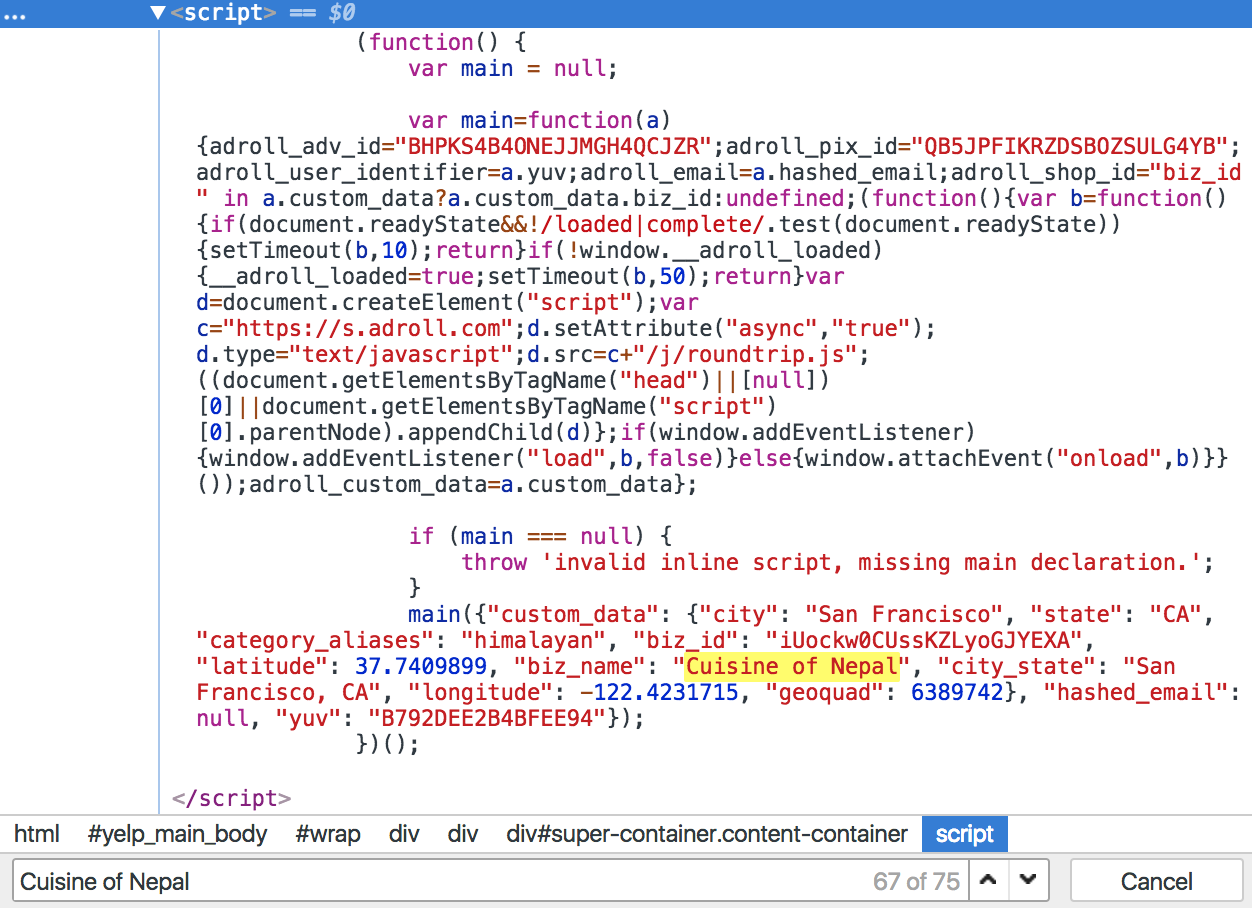This screenshot has height=908, width=1252.
Task: Click the $0 selected-element badge
Action: pos(339,14)
